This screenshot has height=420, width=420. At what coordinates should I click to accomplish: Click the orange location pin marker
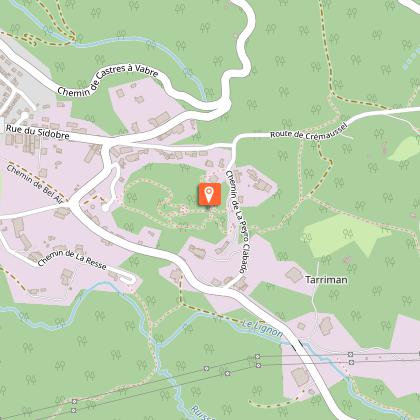click(x=209, y=194)
